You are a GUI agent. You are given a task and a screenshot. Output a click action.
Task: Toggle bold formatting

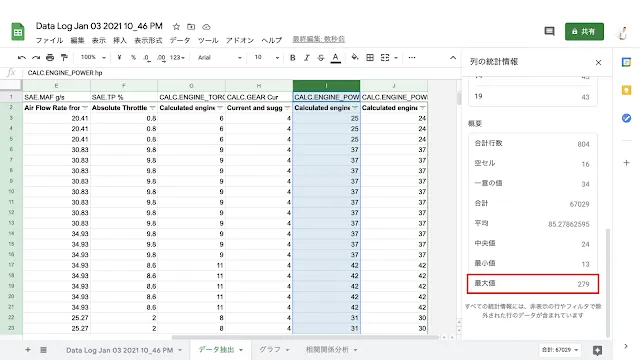tap(293, 58)
